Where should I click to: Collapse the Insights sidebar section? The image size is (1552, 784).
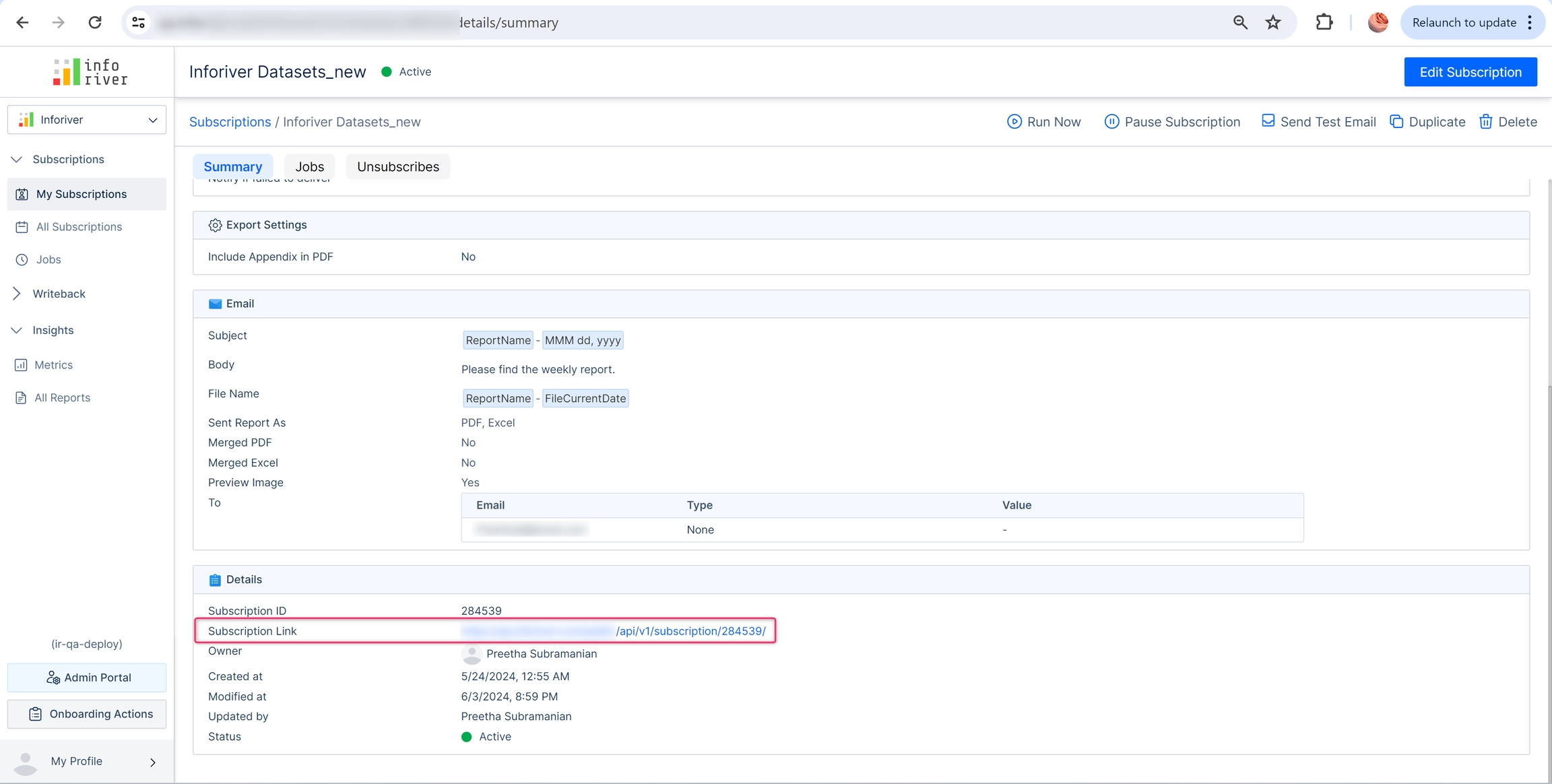point(17,331)
